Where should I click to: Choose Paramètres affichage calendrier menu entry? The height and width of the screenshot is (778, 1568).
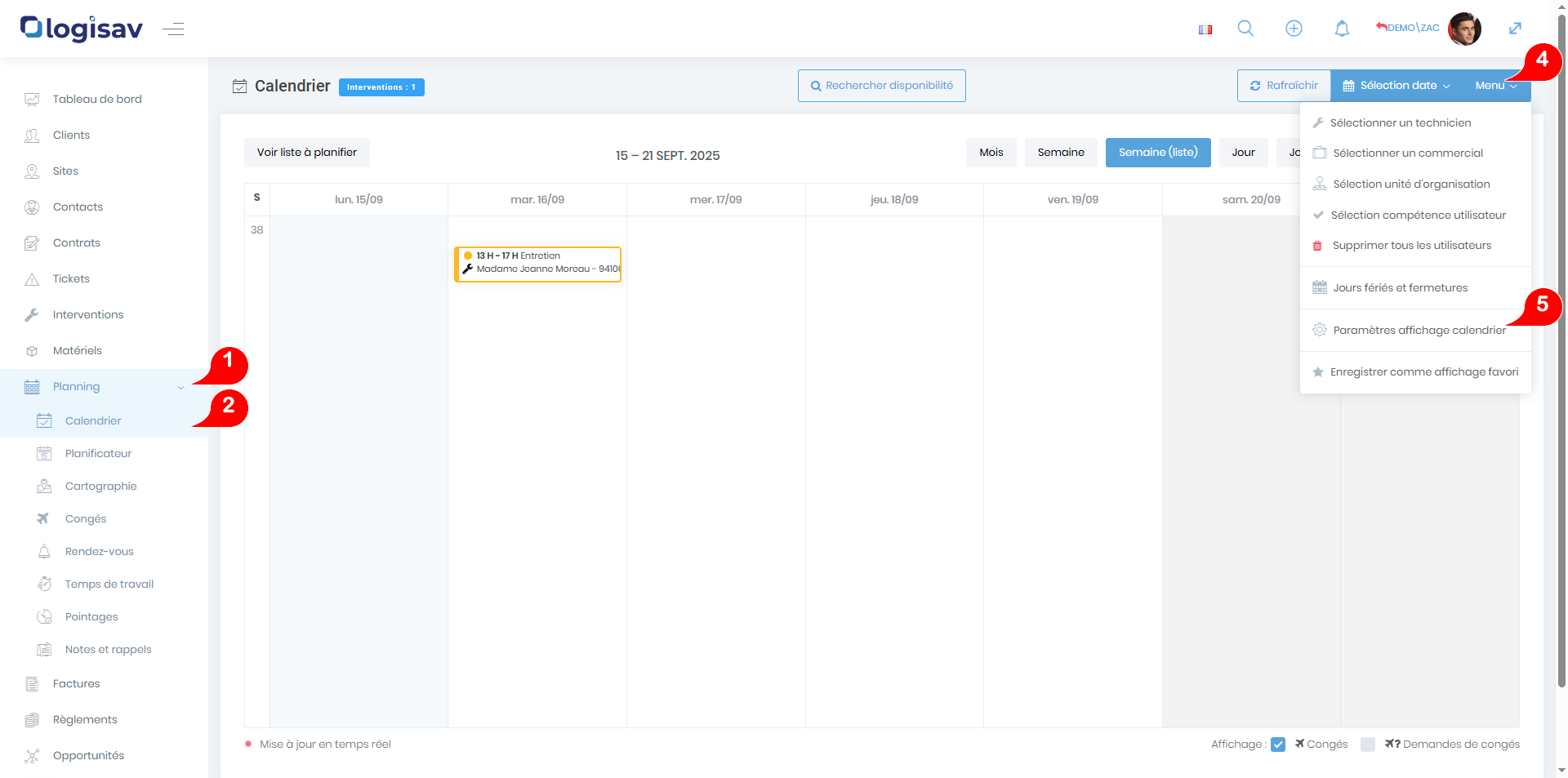pyautogui.click(x=1419, y=331)
